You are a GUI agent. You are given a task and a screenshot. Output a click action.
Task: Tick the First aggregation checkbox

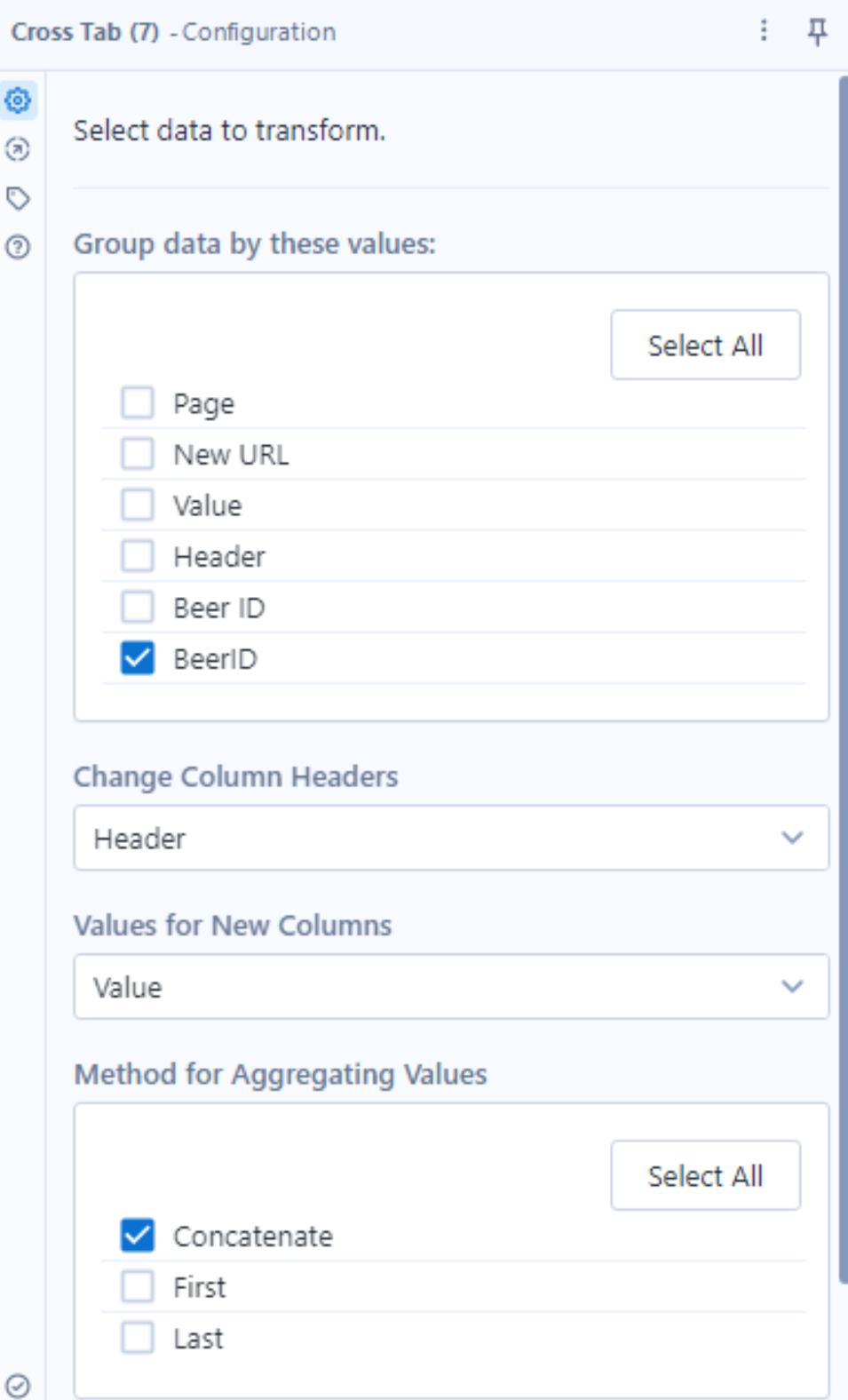tap(138, 1287)
